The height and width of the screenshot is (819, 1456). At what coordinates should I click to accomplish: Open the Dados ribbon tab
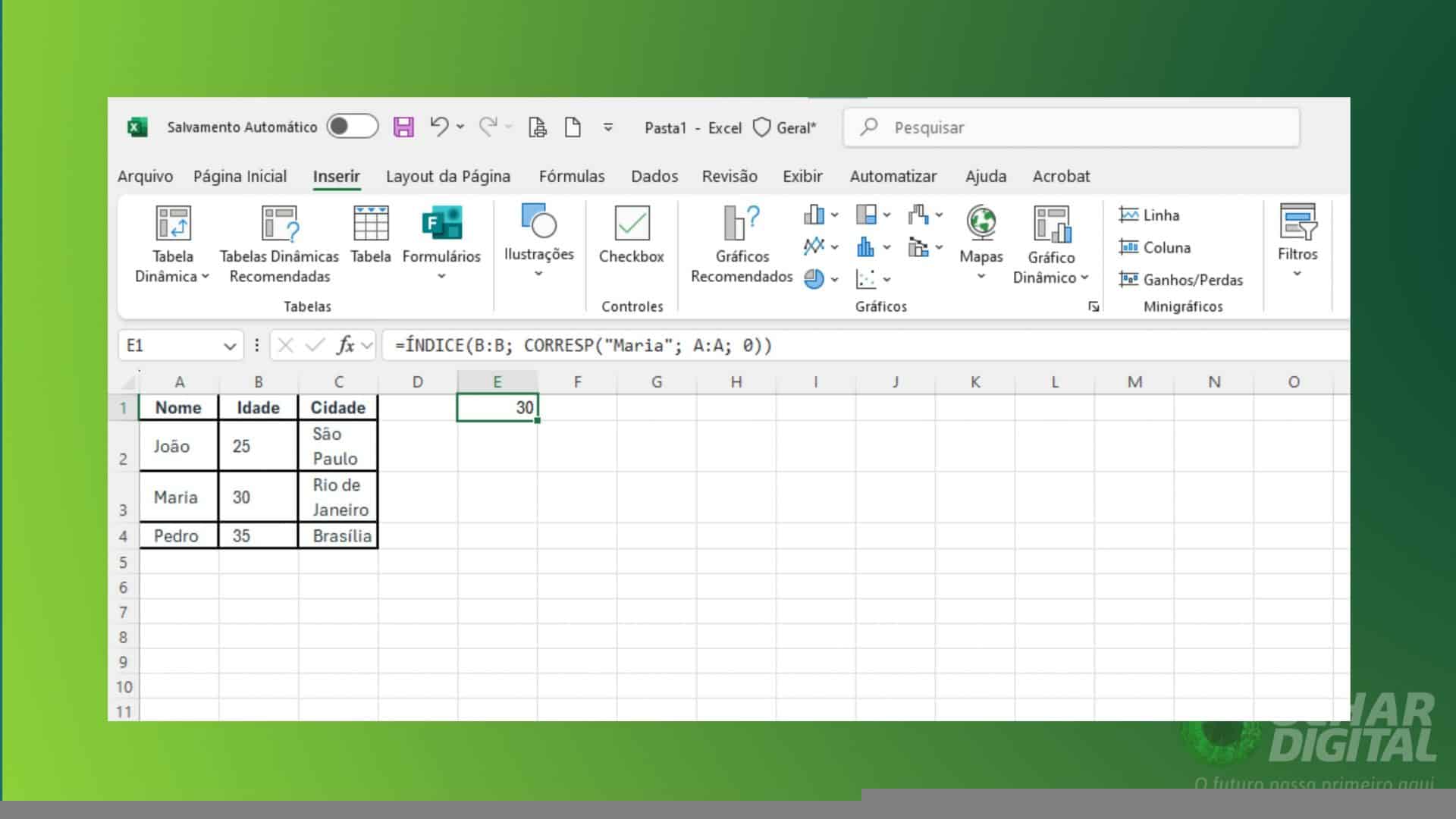(654, 176)
